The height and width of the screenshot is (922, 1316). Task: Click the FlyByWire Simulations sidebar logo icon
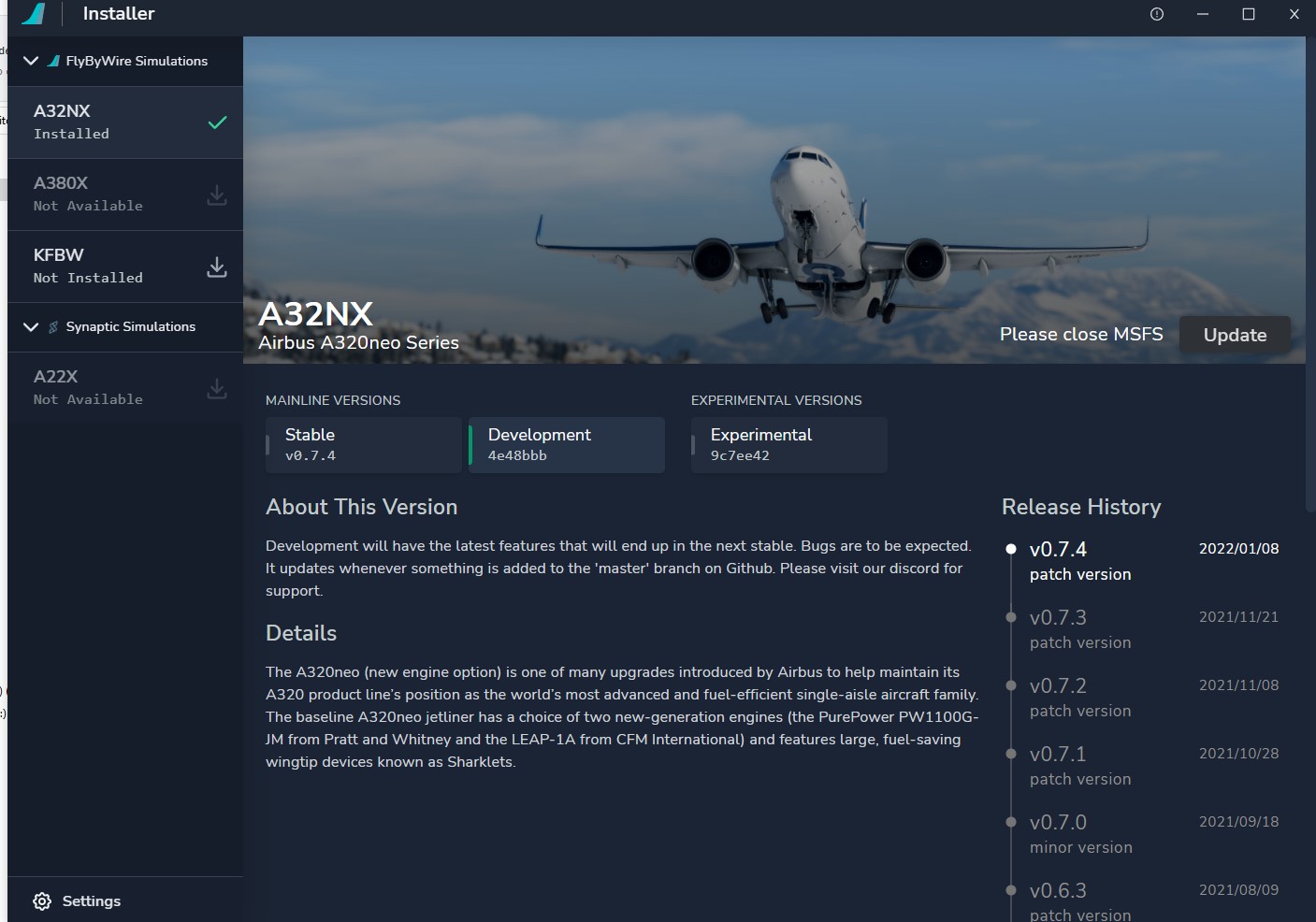(55, 61)
